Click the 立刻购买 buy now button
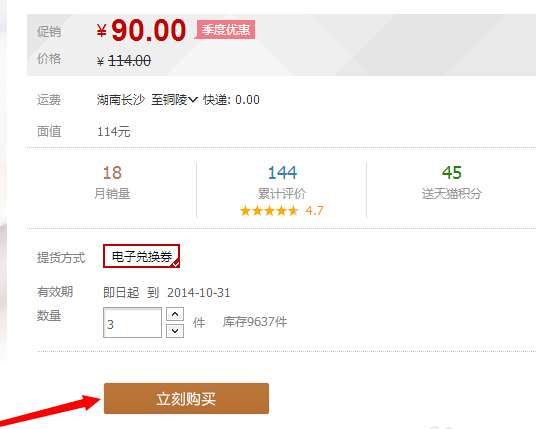536x429 pixels. click(186, 398)
